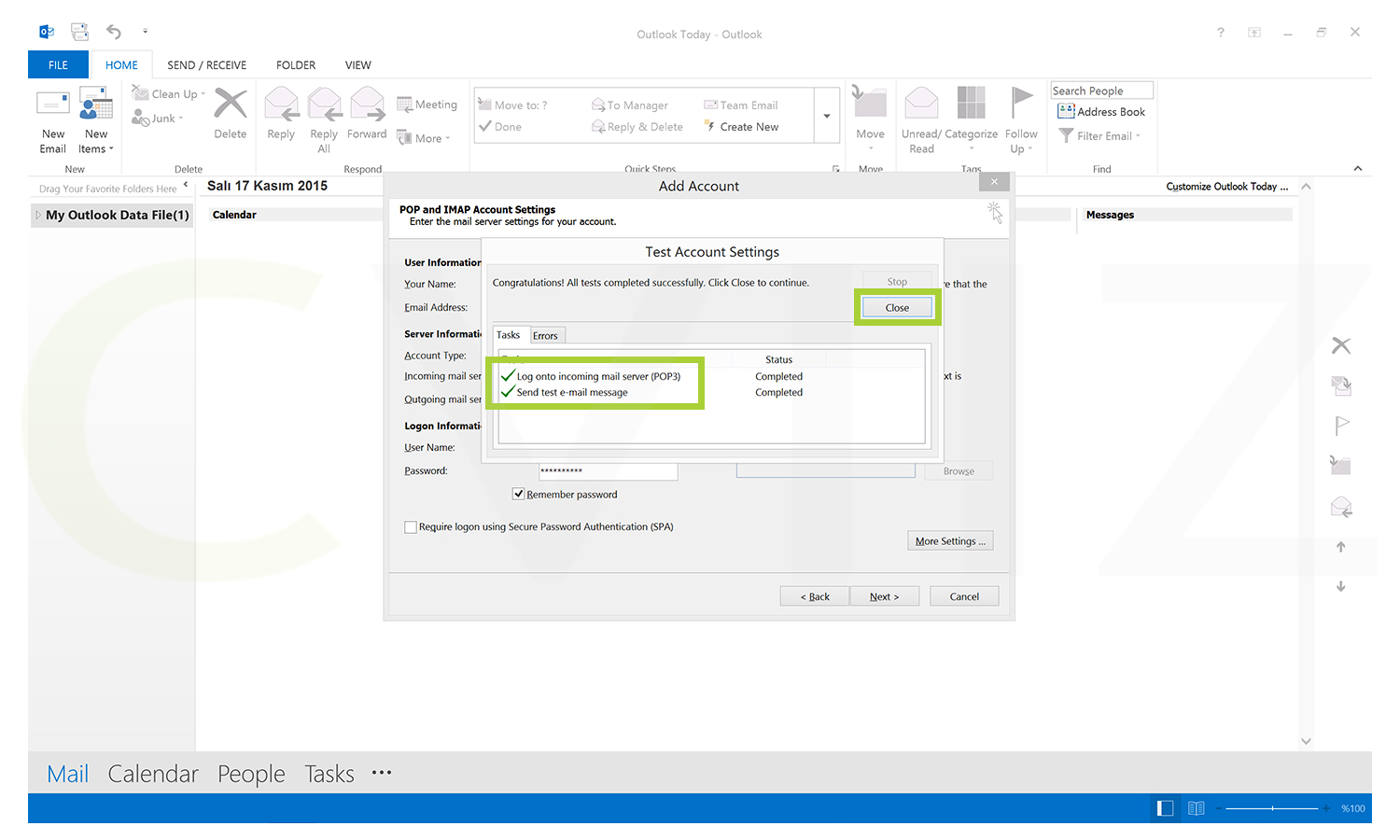Click the Delete X icon
The image size is (1400, 840).
click(x=231, y=103)
